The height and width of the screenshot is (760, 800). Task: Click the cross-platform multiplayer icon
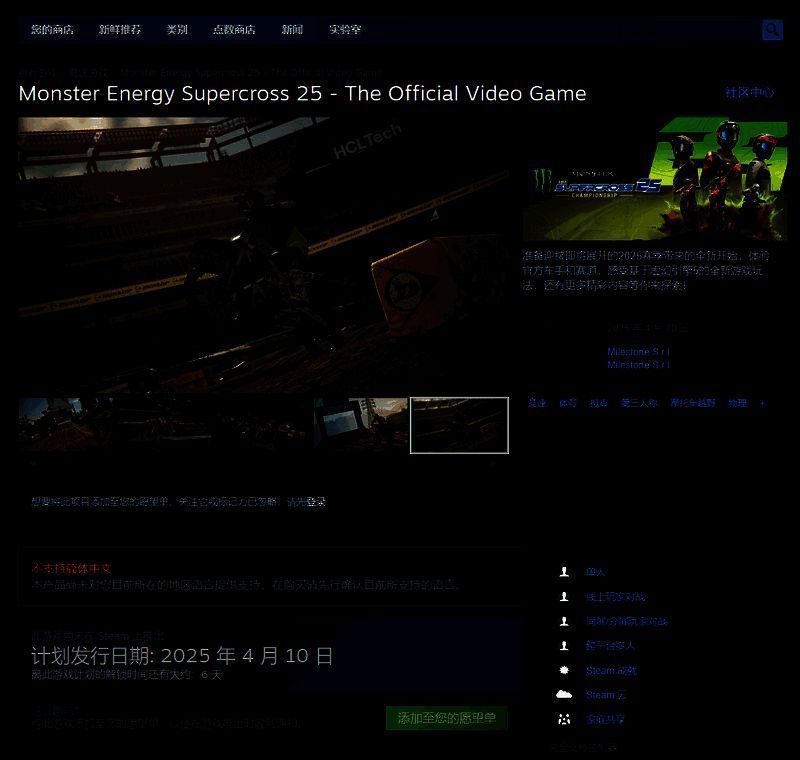click(x=564, y=646)
